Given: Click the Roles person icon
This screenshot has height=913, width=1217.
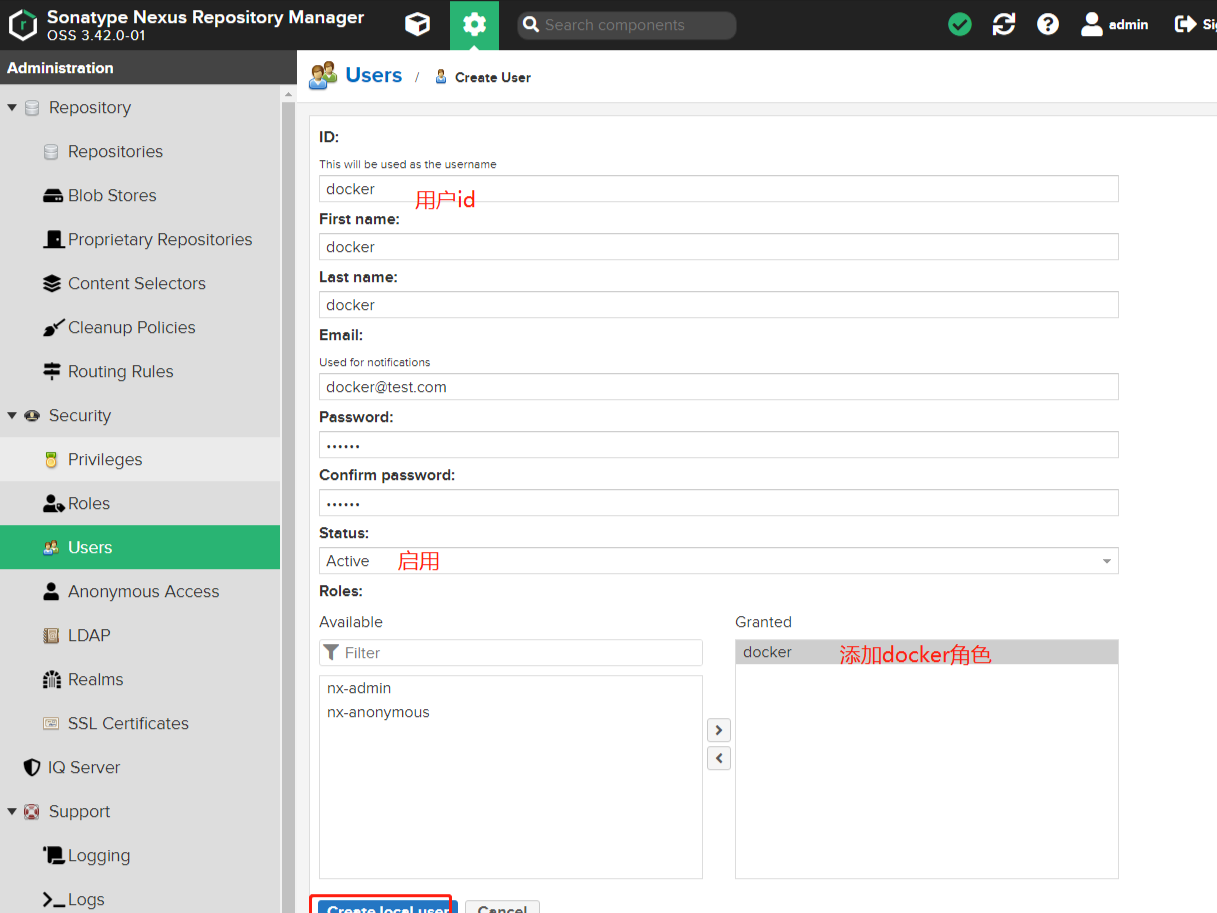Looking at the screenshot, I should (54, 504).
